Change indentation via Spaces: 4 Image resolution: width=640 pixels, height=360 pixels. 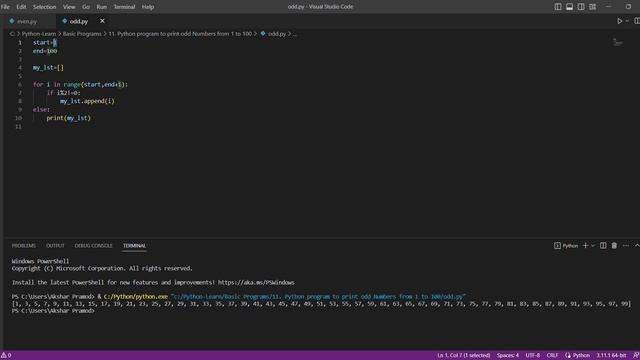click(x=508, y=356)
